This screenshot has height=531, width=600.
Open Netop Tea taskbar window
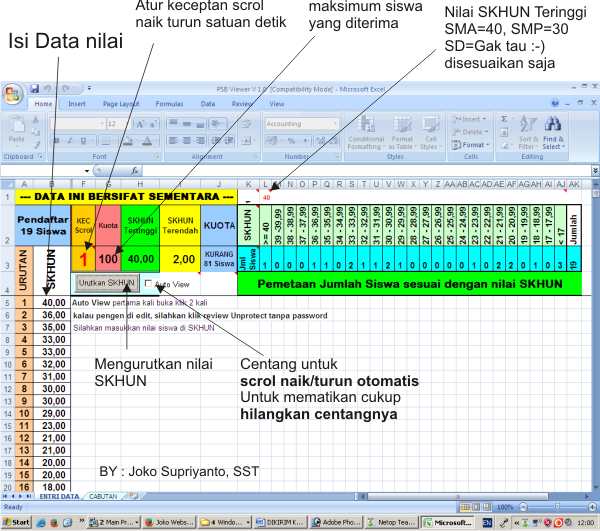coord(391,522)
